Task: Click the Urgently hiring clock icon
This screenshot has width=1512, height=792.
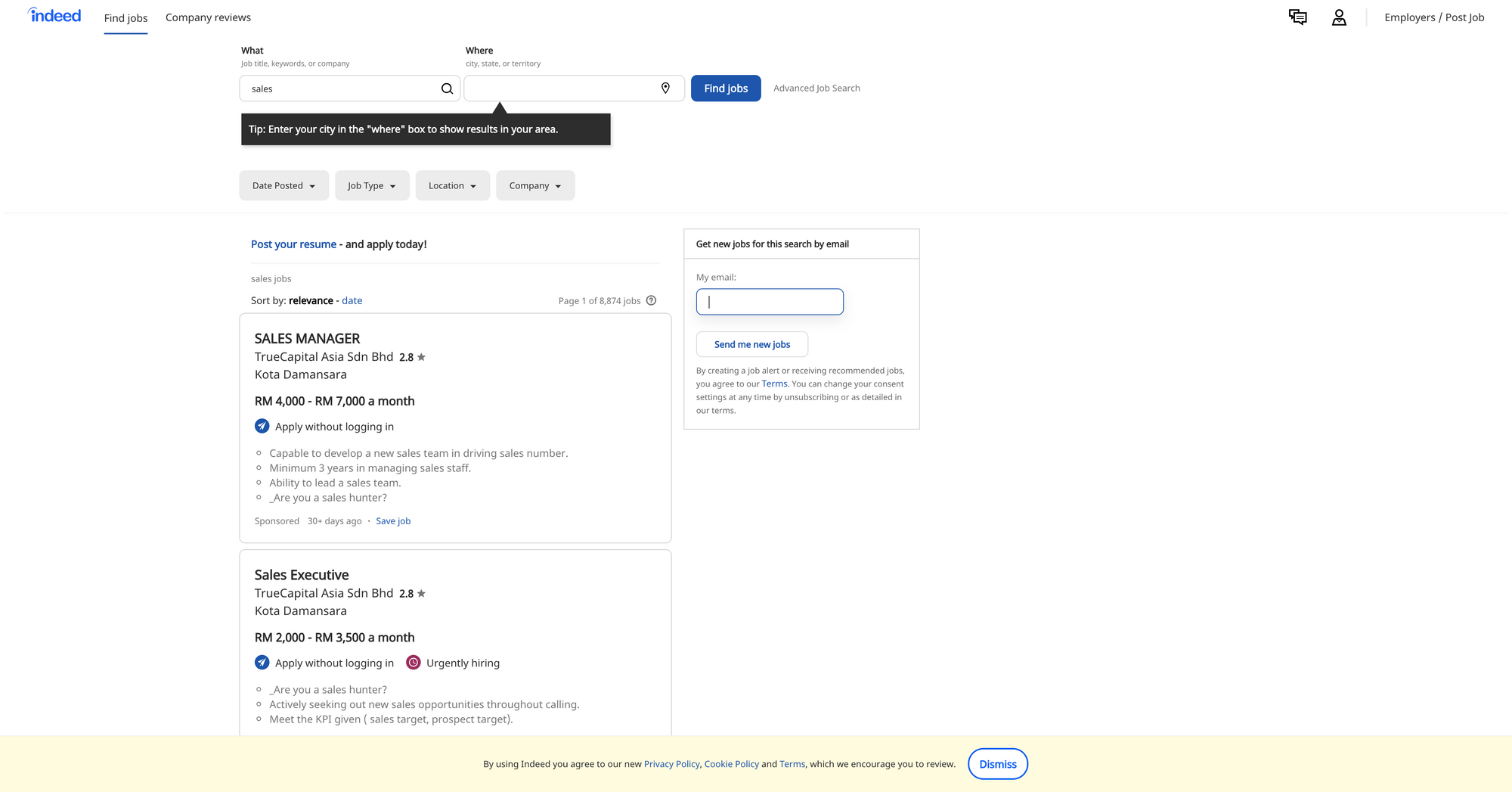Action: [x=414, y=663]
